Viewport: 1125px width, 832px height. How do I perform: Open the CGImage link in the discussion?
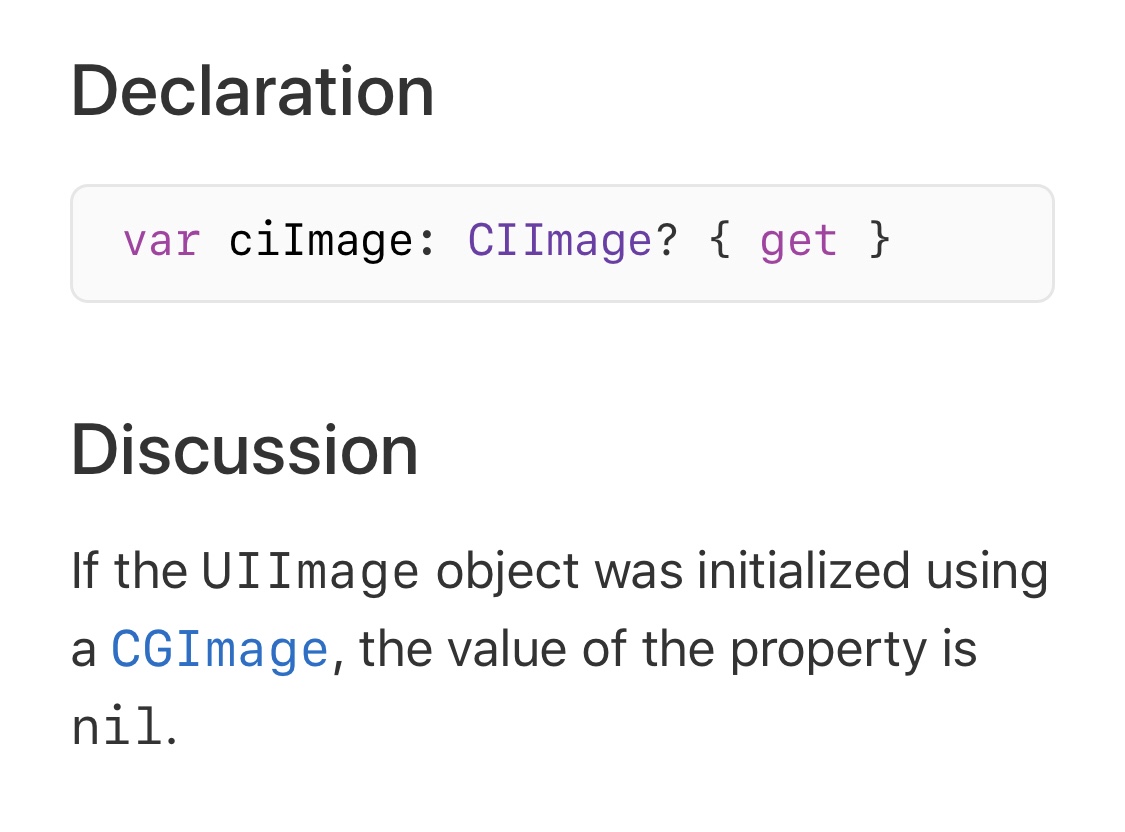point(220,649)
